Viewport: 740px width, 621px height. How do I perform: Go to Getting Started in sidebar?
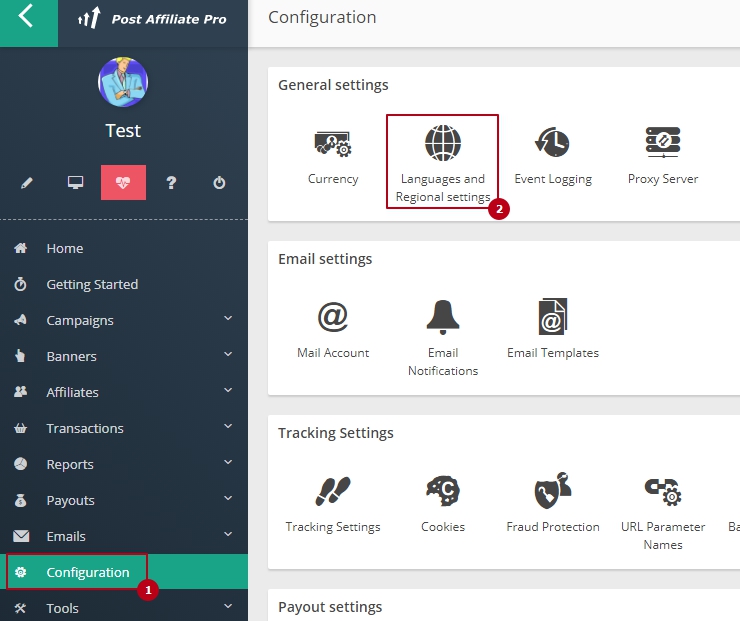click(x=92, y=284)
